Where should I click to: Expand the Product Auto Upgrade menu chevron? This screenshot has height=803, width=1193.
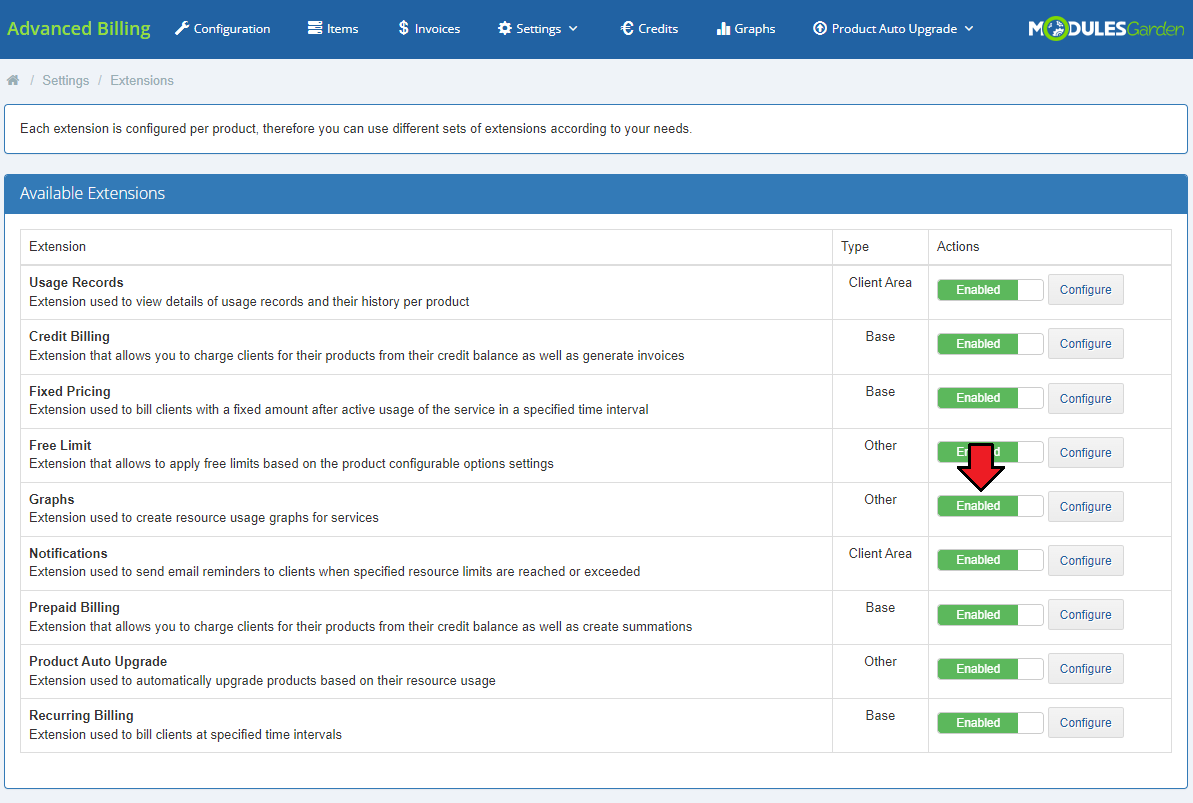pos(969,29)
